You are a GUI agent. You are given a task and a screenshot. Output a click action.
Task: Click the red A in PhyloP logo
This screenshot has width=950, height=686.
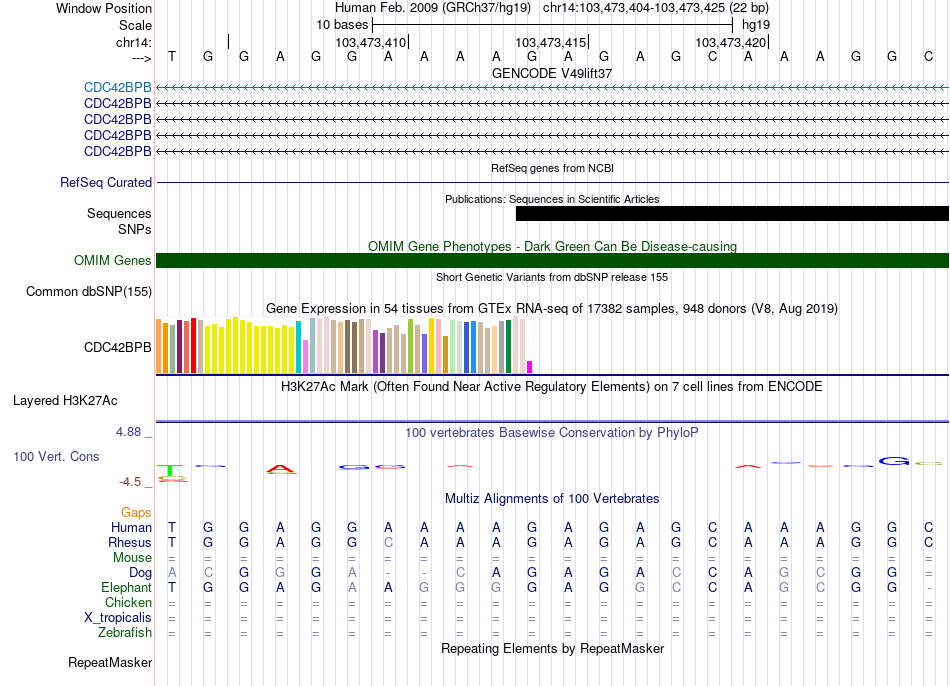(280, 469)
